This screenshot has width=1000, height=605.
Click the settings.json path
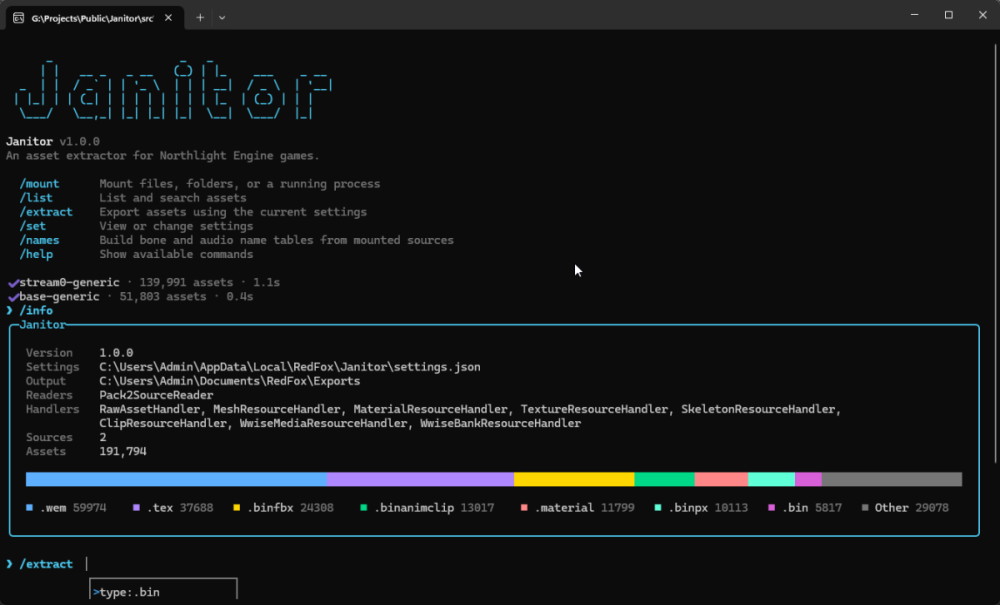(290, 367)
